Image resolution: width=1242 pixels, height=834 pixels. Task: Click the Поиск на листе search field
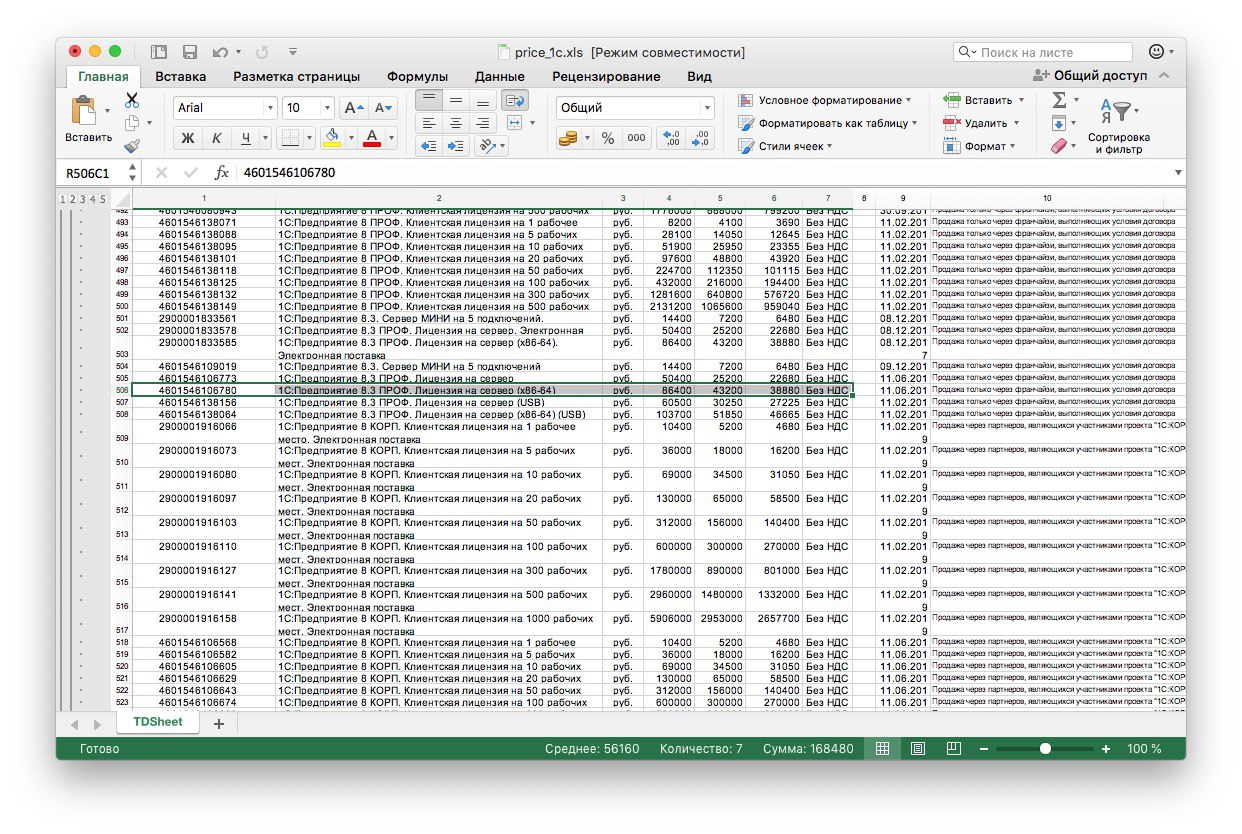click(1044, 52)
